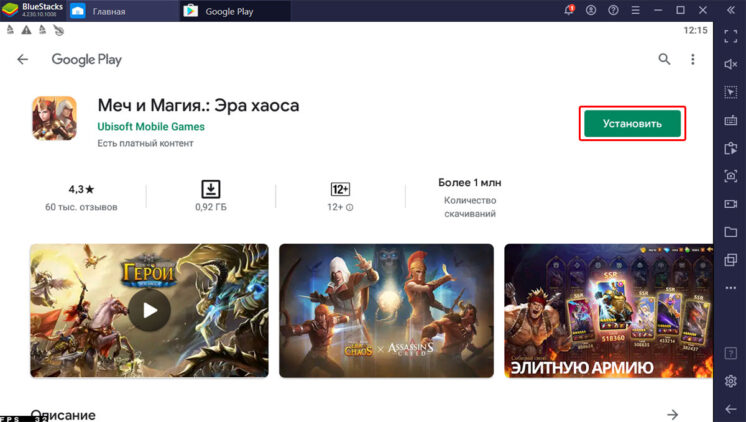Screen dimensions: 746x422
Task: Open Ubisoft Mobile Games developer page
Action: [x=151, y=127]
